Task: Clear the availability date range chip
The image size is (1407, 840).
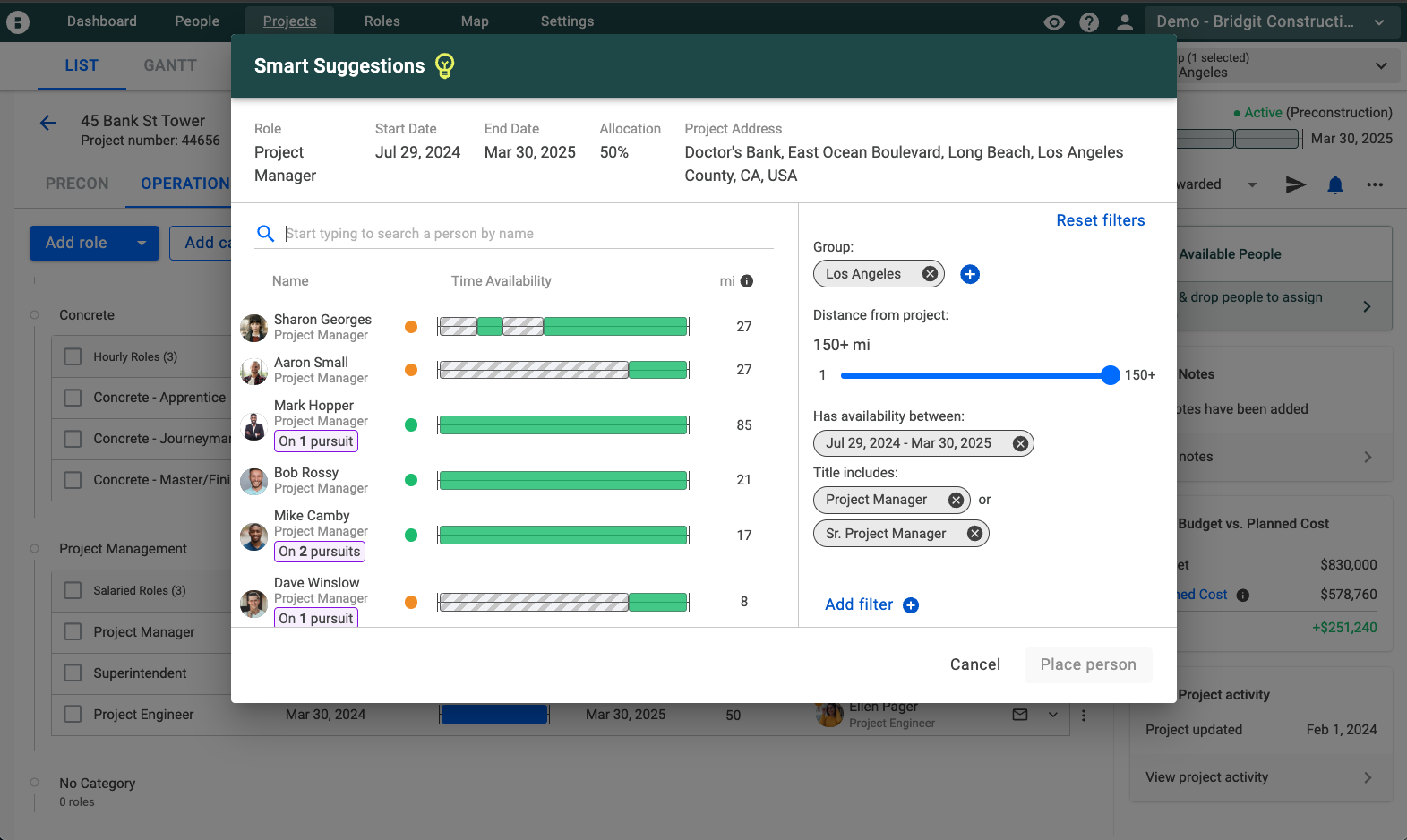Action: (1020, 443)
